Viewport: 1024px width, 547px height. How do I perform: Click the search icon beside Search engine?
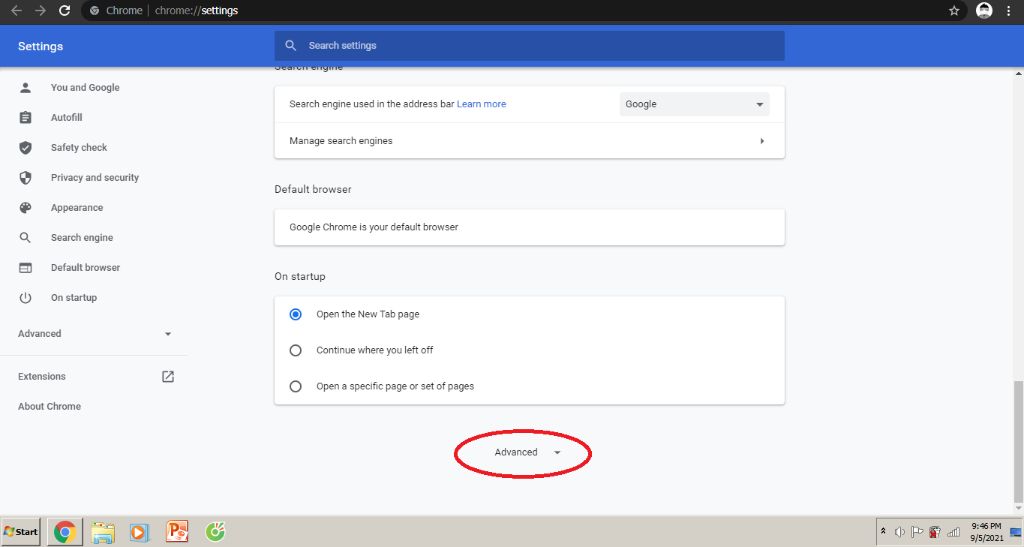click(25, 238)
